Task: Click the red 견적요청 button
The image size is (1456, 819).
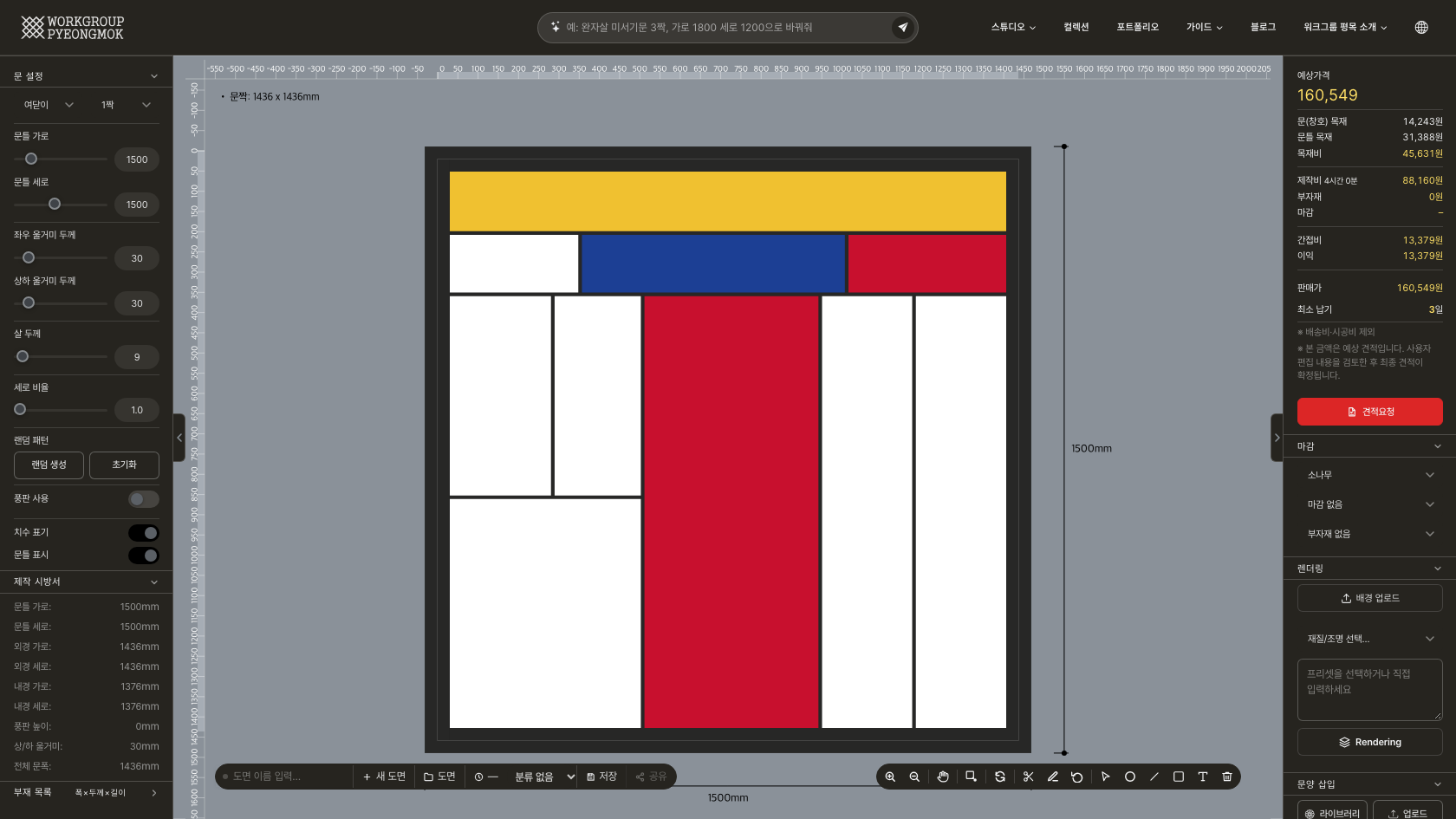Action: tap(1370, 412)
